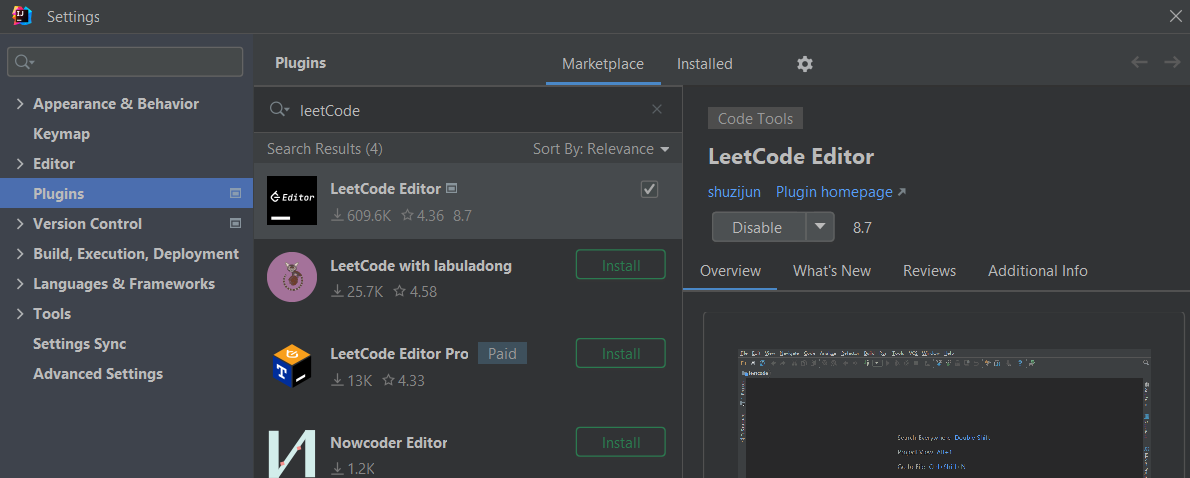1190x478 pixels.
Task: Select the LeetCode Editor search result
Action: [468, 201]
